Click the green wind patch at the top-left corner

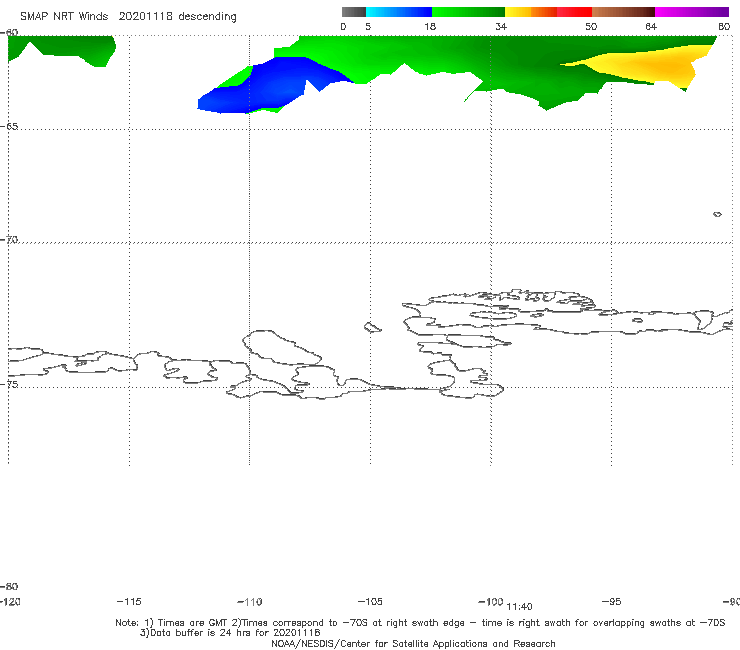click(61, 49)
